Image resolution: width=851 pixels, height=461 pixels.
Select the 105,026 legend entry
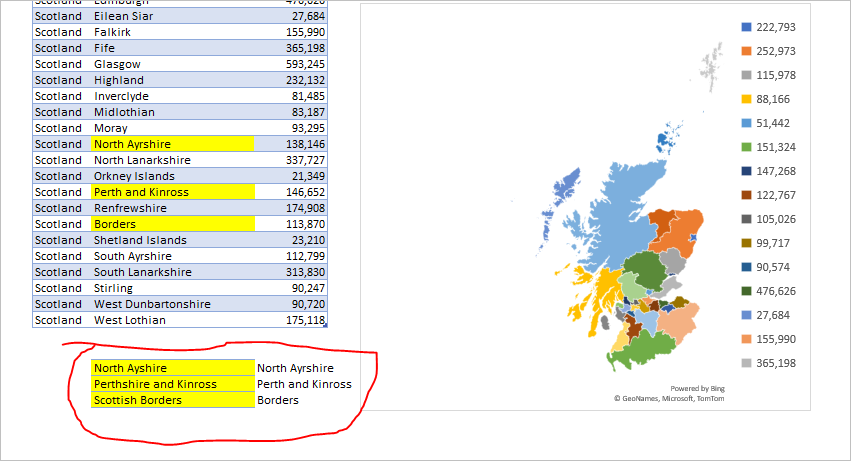pyautogui.click(x=769, y=219)
